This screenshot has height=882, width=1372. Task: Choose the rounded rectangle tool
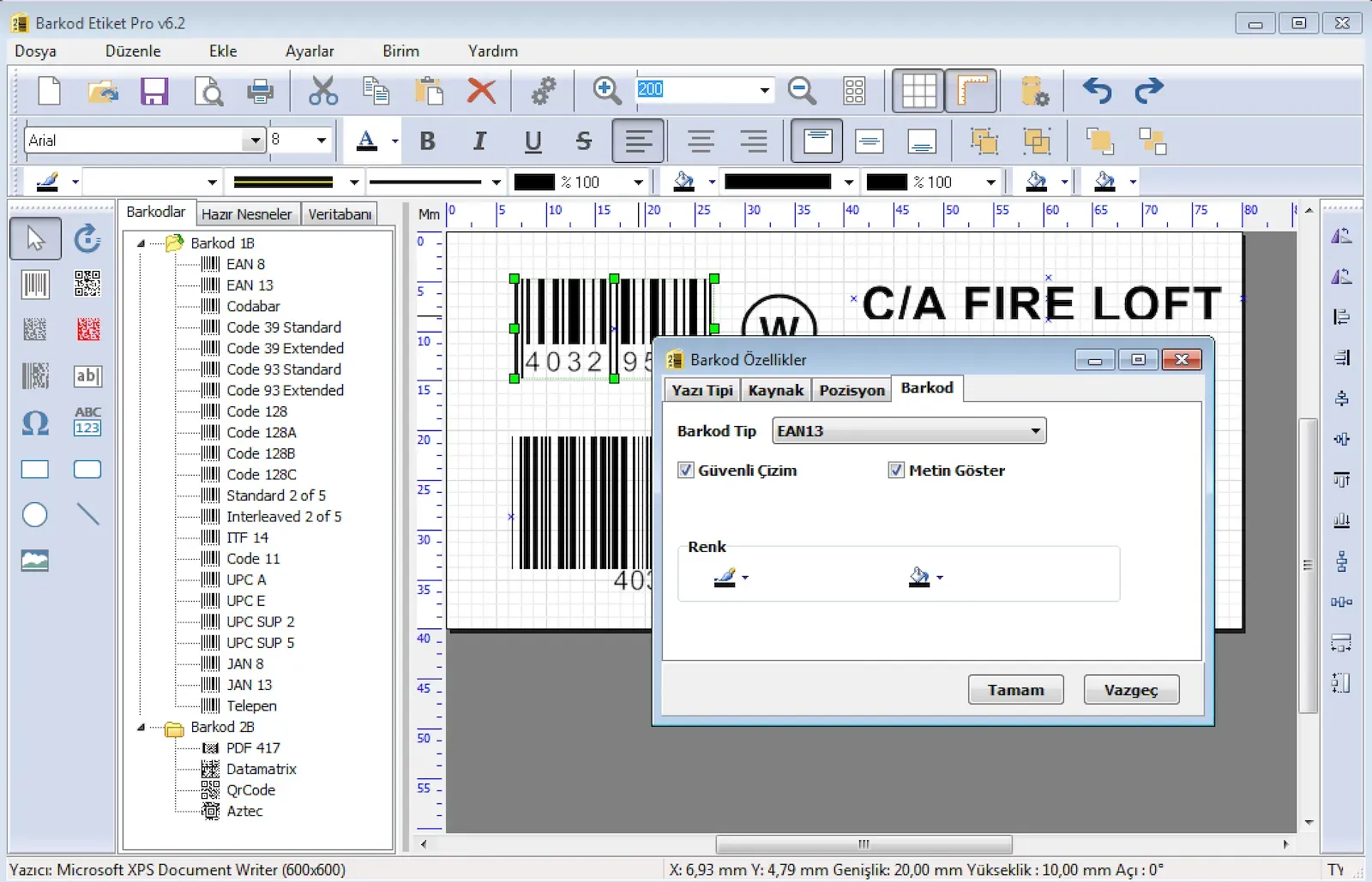coord(87,469)
